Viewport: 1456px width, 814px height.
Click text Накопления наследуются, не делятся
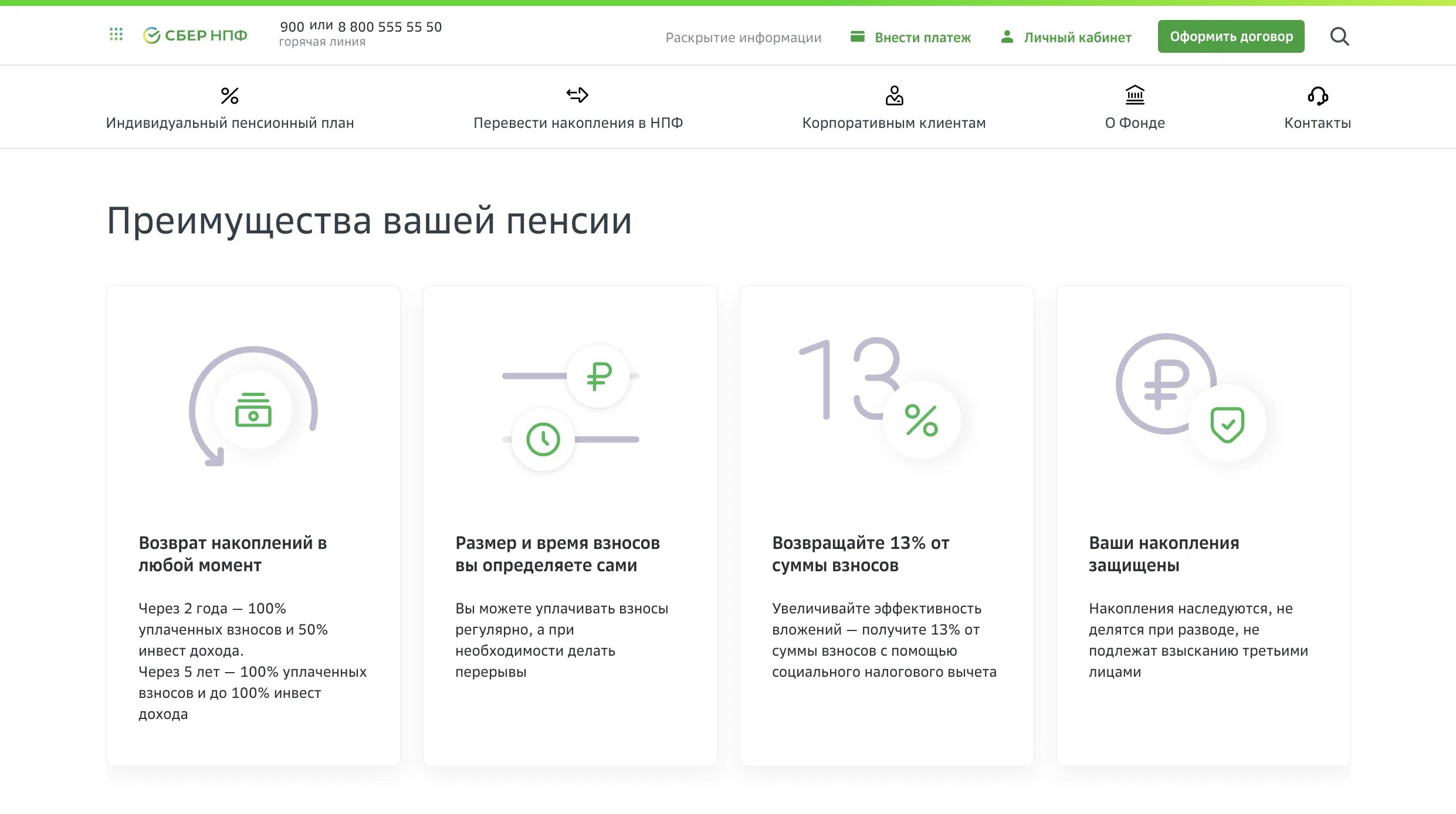(x=1198, y=640)
